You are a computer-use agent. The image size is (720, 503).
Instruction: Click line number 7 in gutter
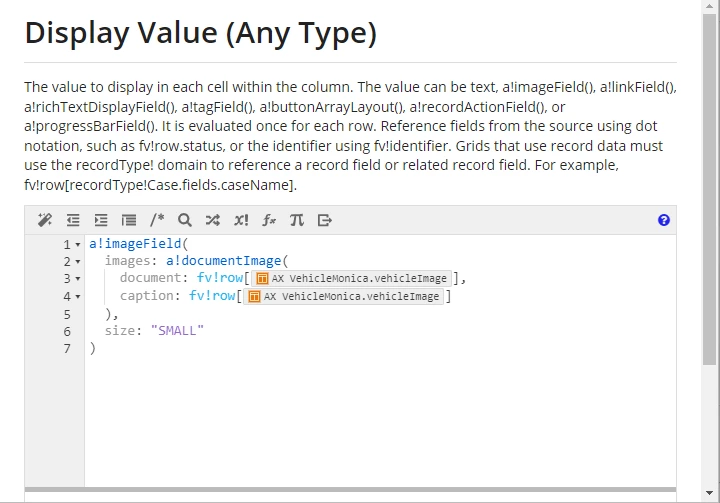tap(67, 349)
